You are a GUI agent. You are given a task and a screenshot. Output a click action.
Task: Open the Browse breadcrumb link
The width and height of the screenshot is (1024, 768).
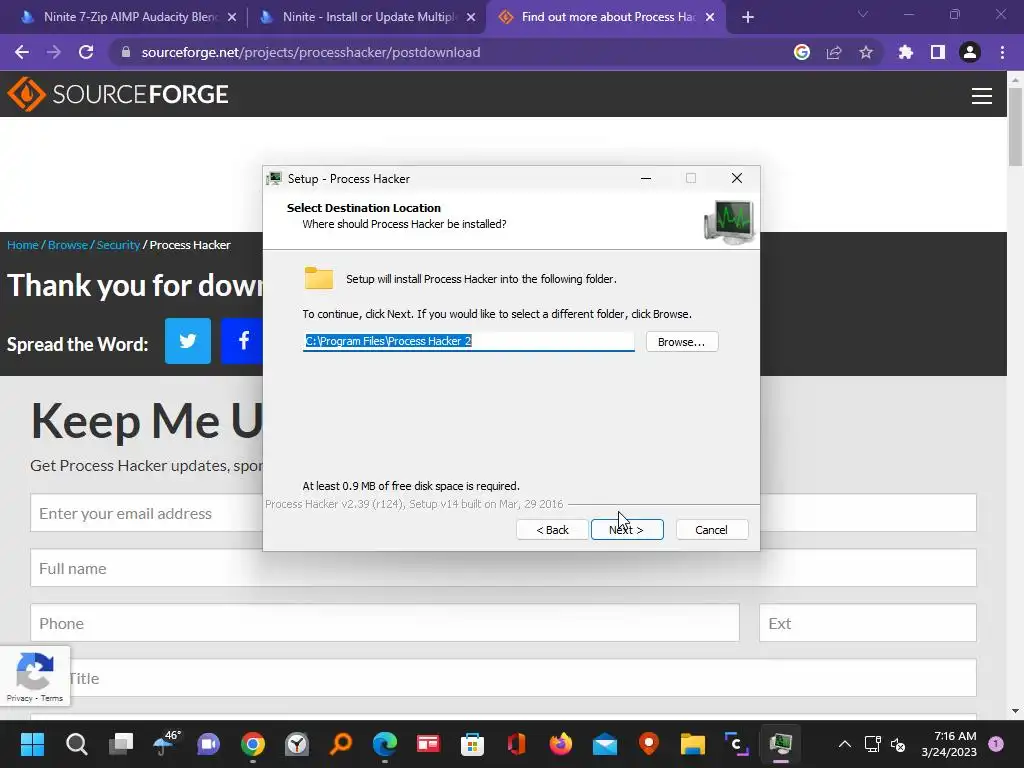pos(68,245)
